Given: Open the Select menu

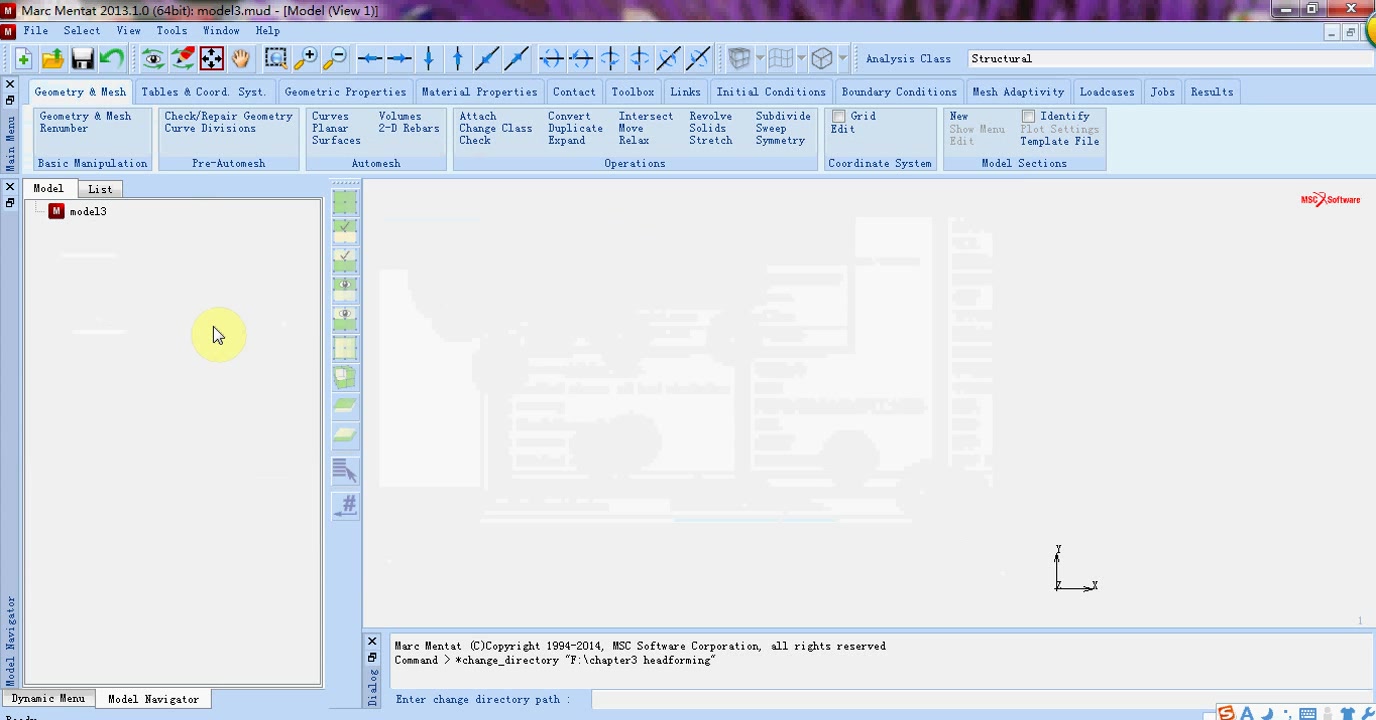Looking at the screenshot, I should tap(82, 31).
